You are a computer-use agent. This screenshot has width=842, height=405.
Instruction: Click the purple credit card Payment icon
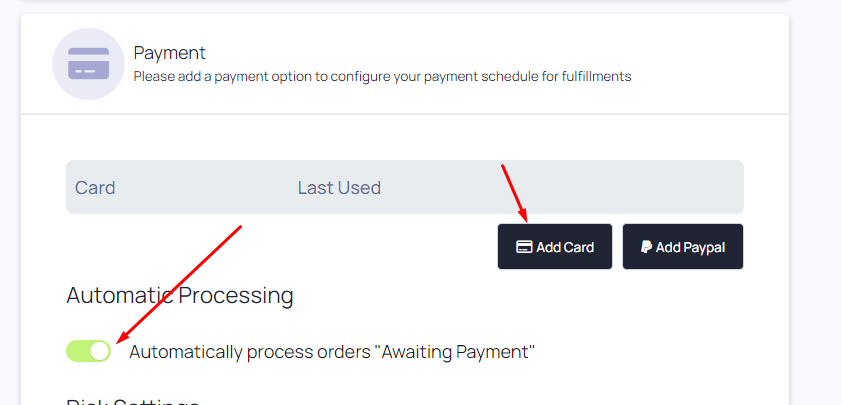coord(89,63)
